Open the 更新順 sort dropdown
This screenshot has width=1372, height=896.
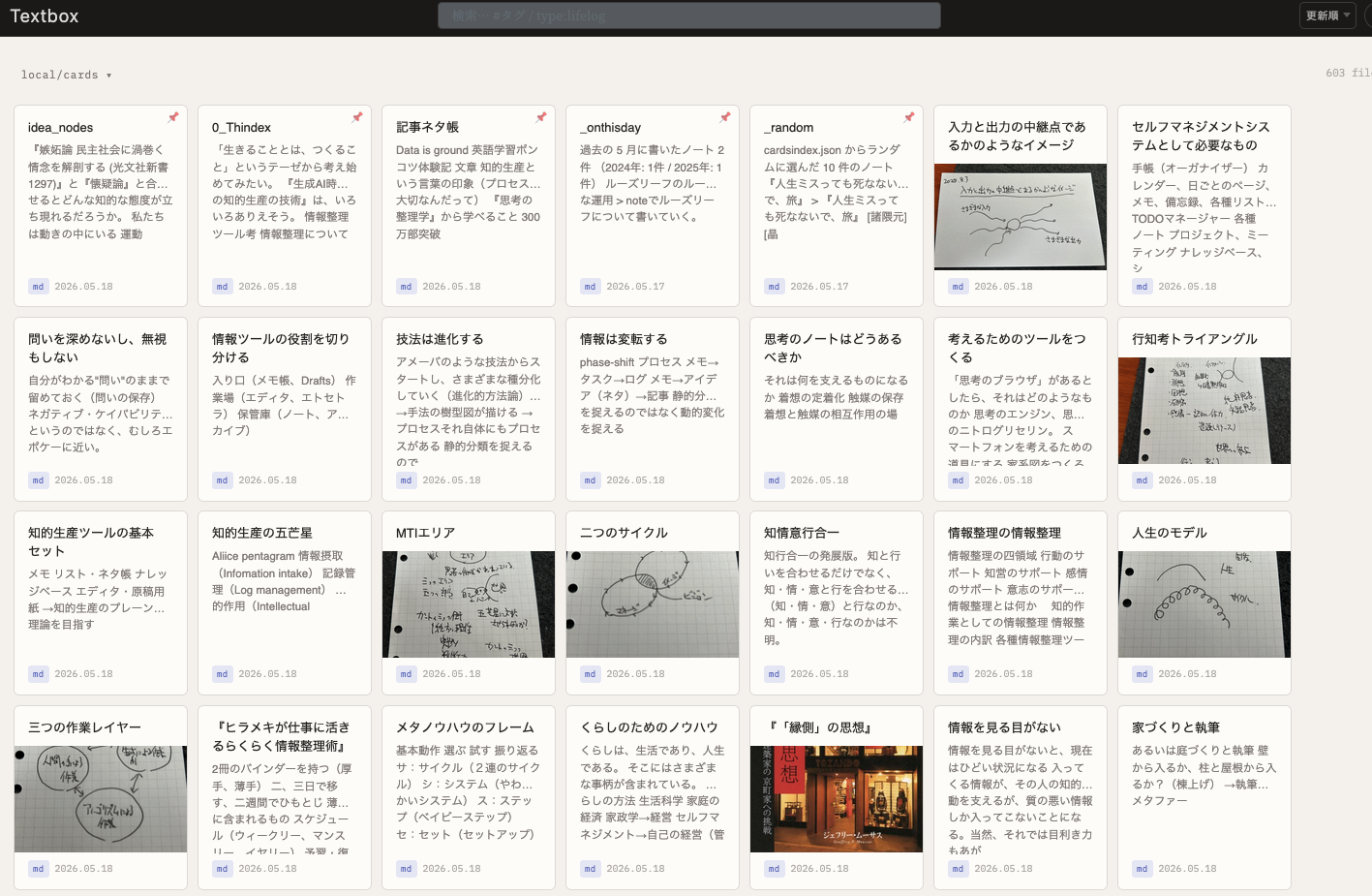(1327, 15)
